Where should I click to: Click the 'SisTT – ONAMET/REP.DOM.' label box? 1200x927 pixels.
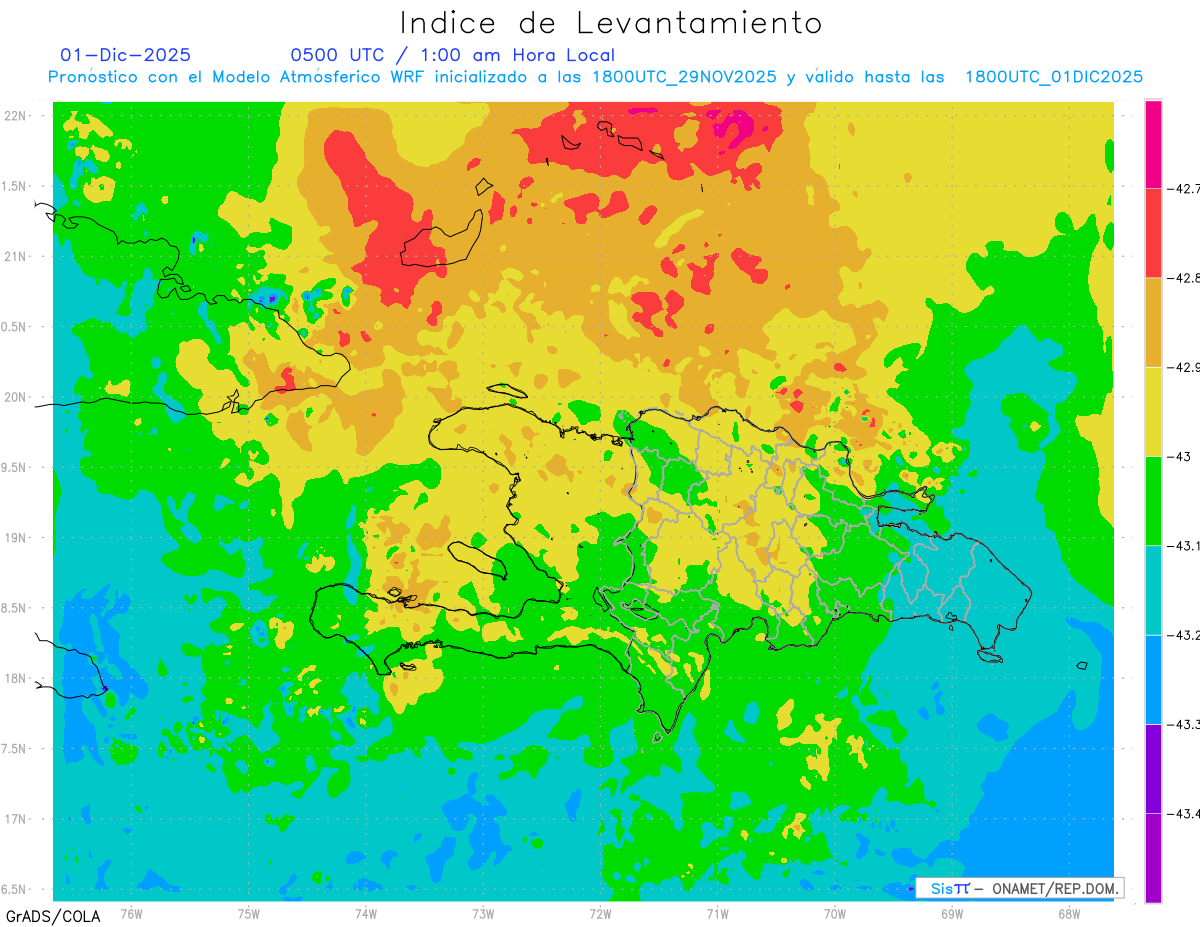coord(1019,888)
